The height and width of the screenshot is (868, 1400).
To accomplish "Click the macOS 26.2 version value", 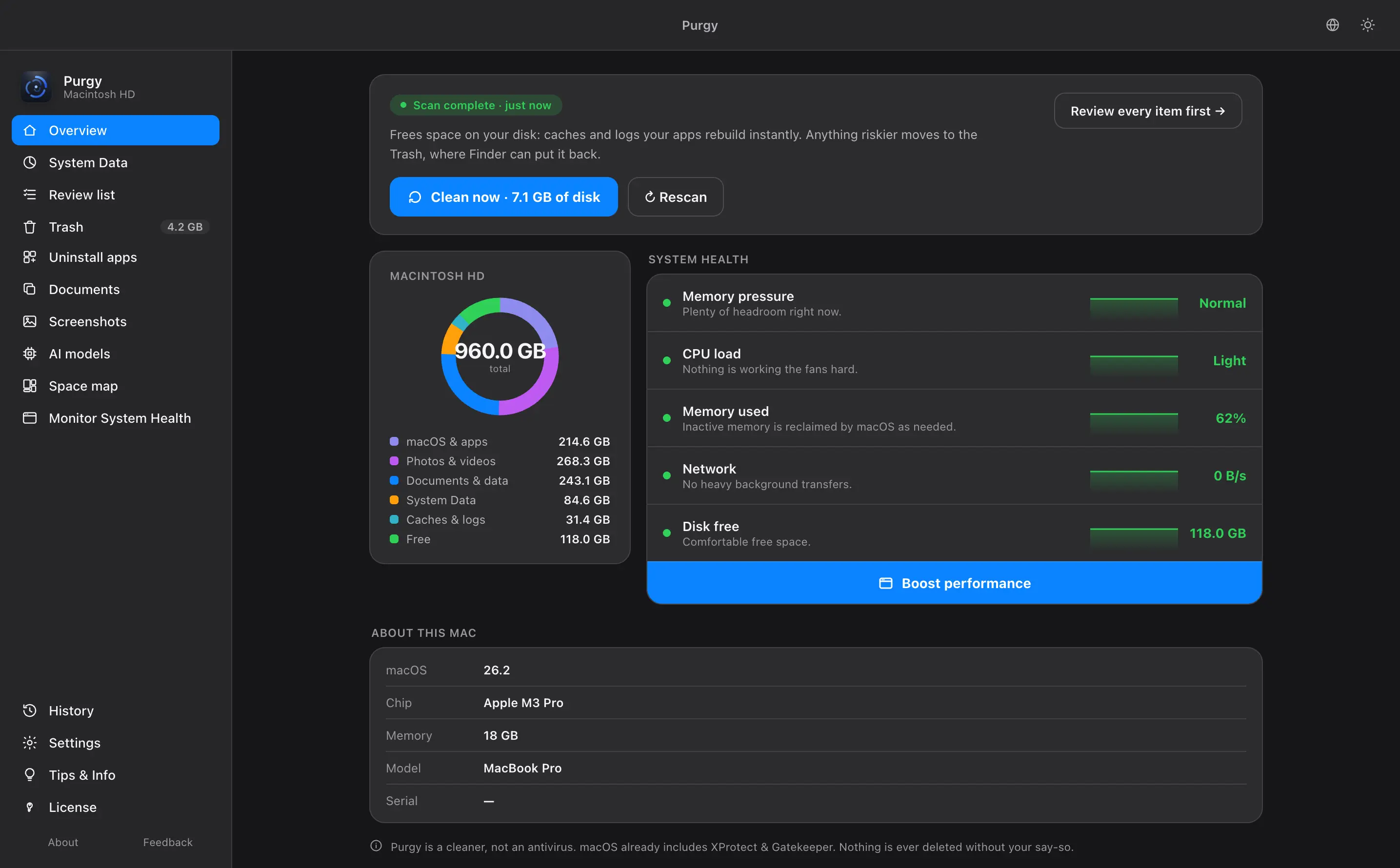I will tap(497, 670).
